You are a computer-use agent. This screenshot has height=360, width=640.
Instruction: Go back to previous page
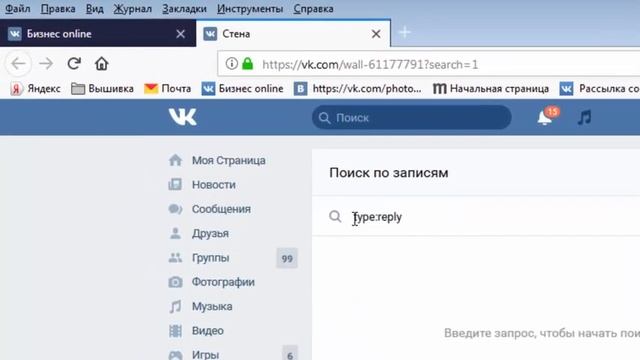point(18,64)
